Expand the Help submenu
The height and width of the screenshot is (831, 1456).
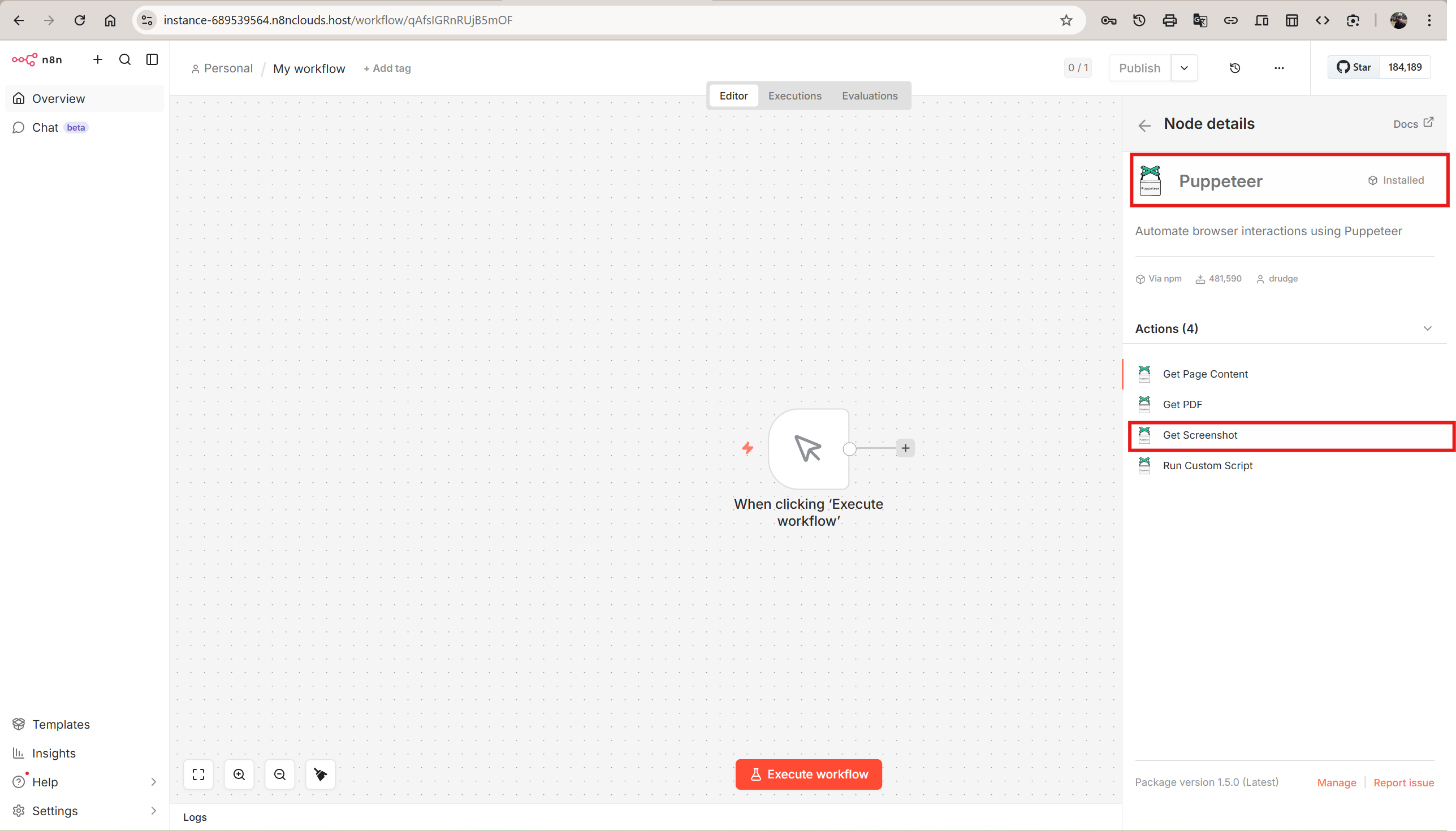pyautogui.click(x=153, y=782)
